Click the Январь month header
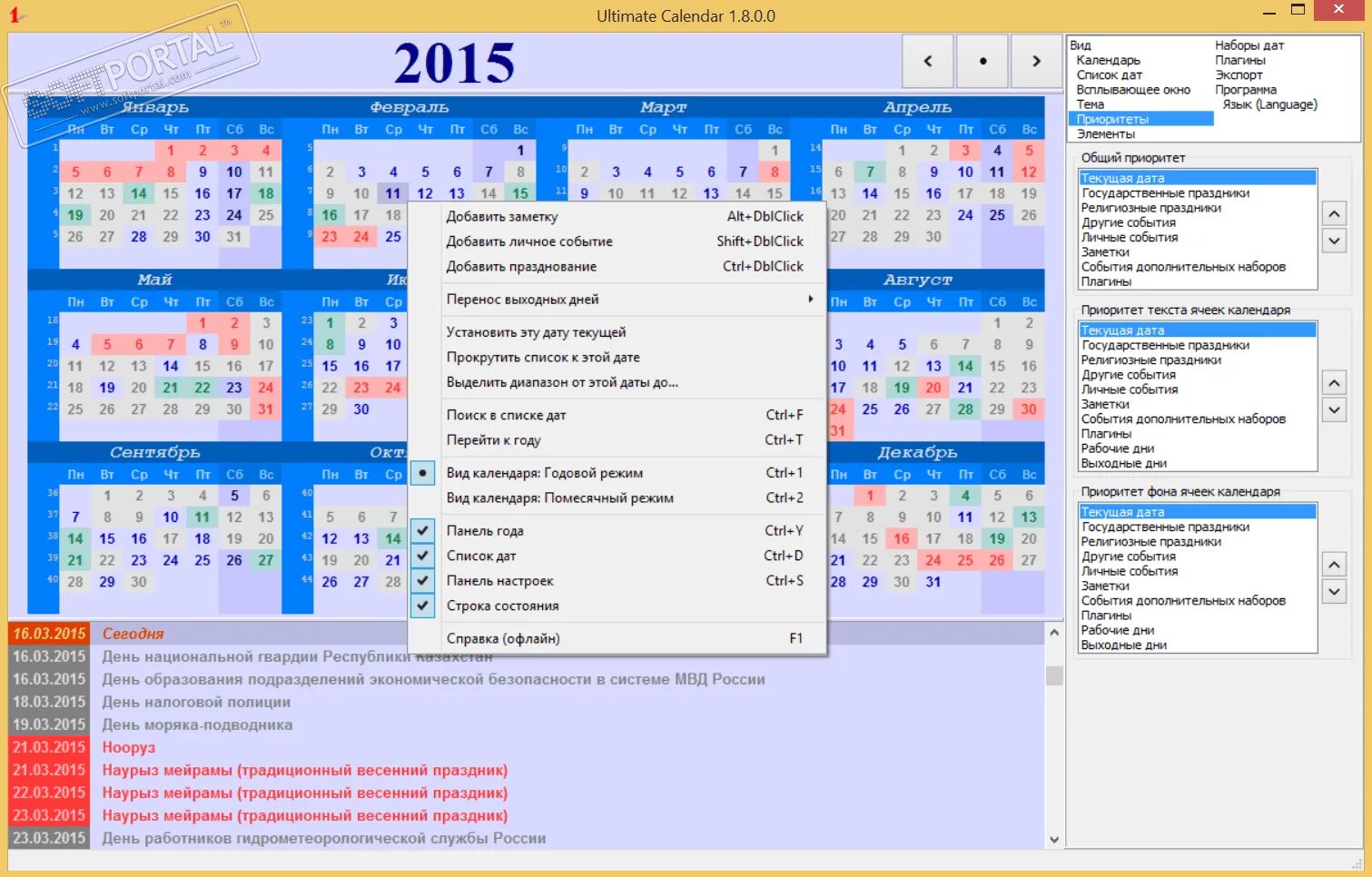This screenshot has height=877, width=1372. tap(154, 107)
